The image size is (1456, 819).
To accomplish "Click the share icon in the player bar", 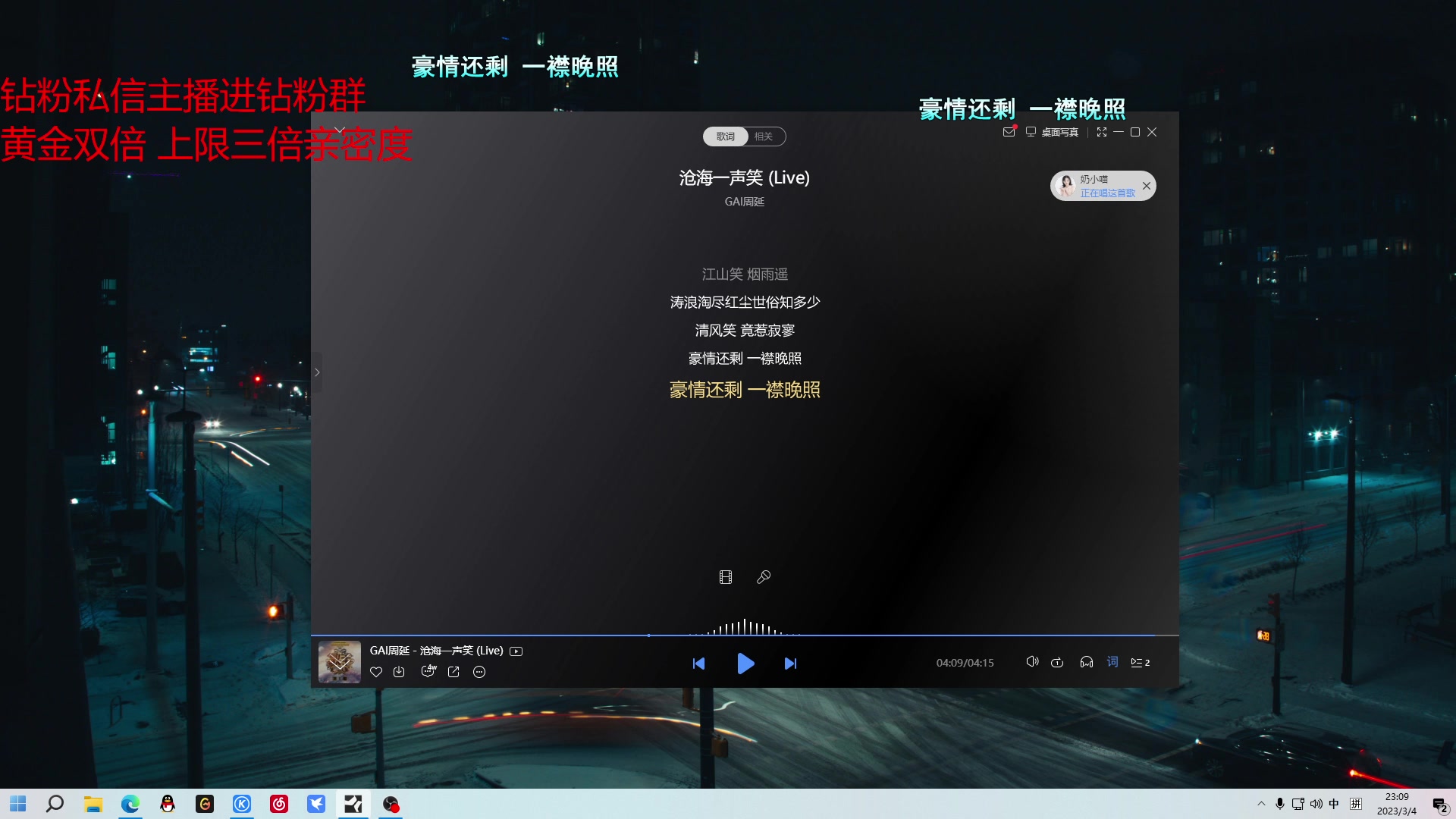I will point(453,672).
